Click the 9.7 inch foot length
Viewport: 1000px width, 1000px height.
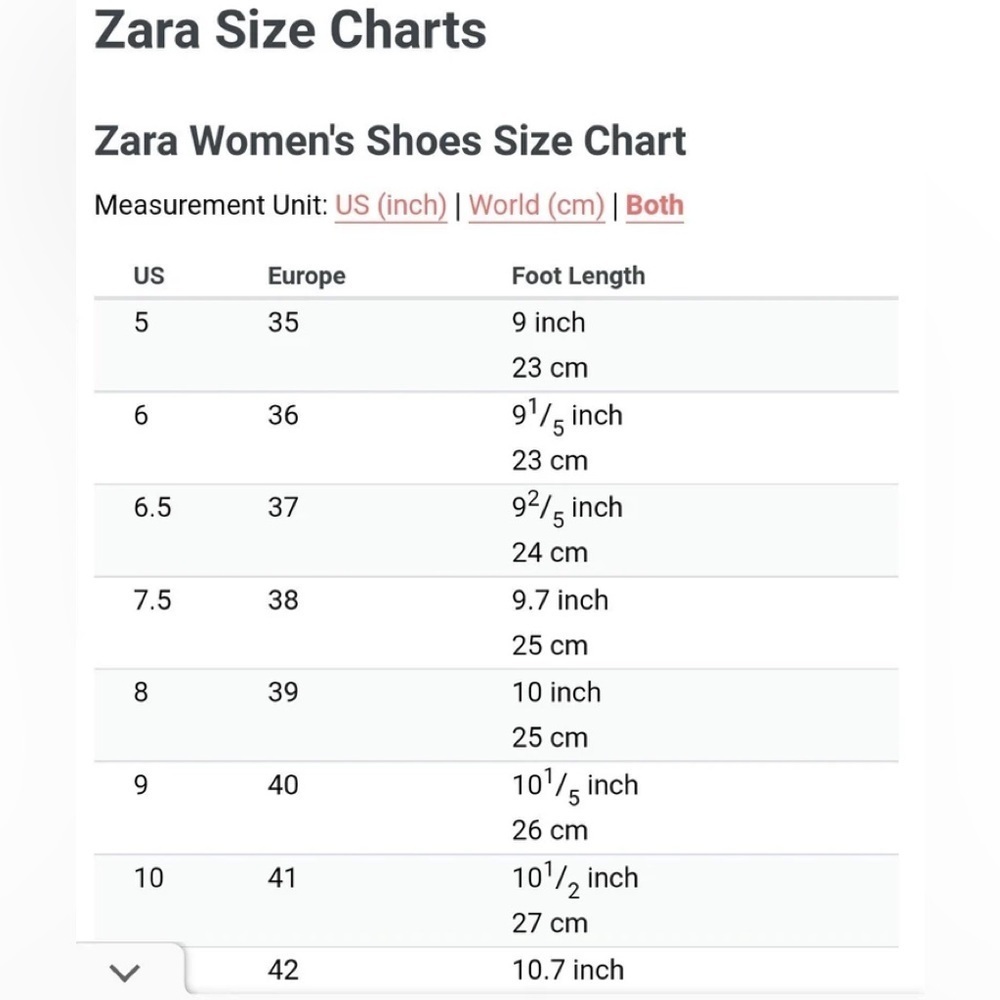point(560,600)
